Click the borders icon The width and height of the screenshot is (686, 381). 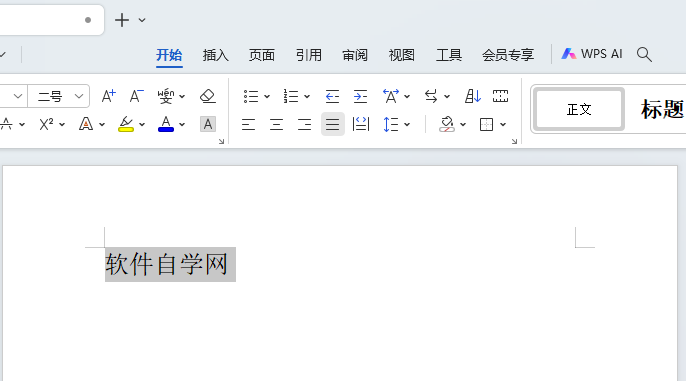coord(486,125)
